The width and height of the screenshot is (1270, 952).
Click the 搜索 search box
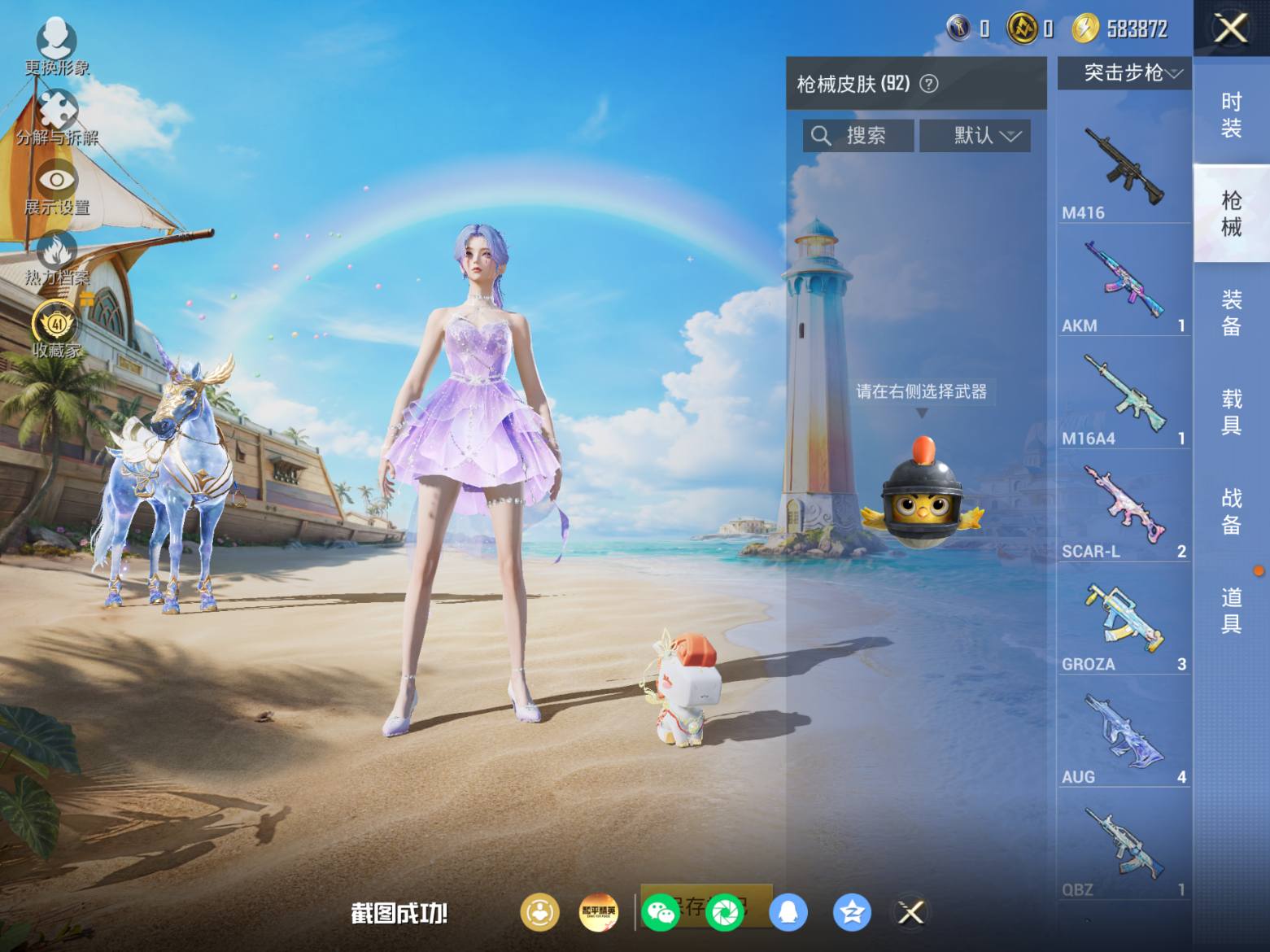[x=858, y=135]
